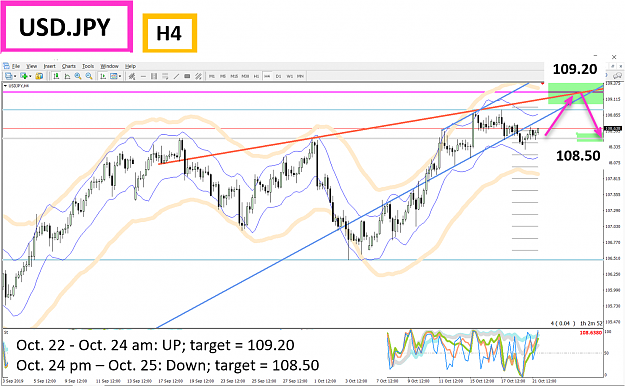
Task: Switch chart to M30 timeframe
Action: tap(245, 76)
